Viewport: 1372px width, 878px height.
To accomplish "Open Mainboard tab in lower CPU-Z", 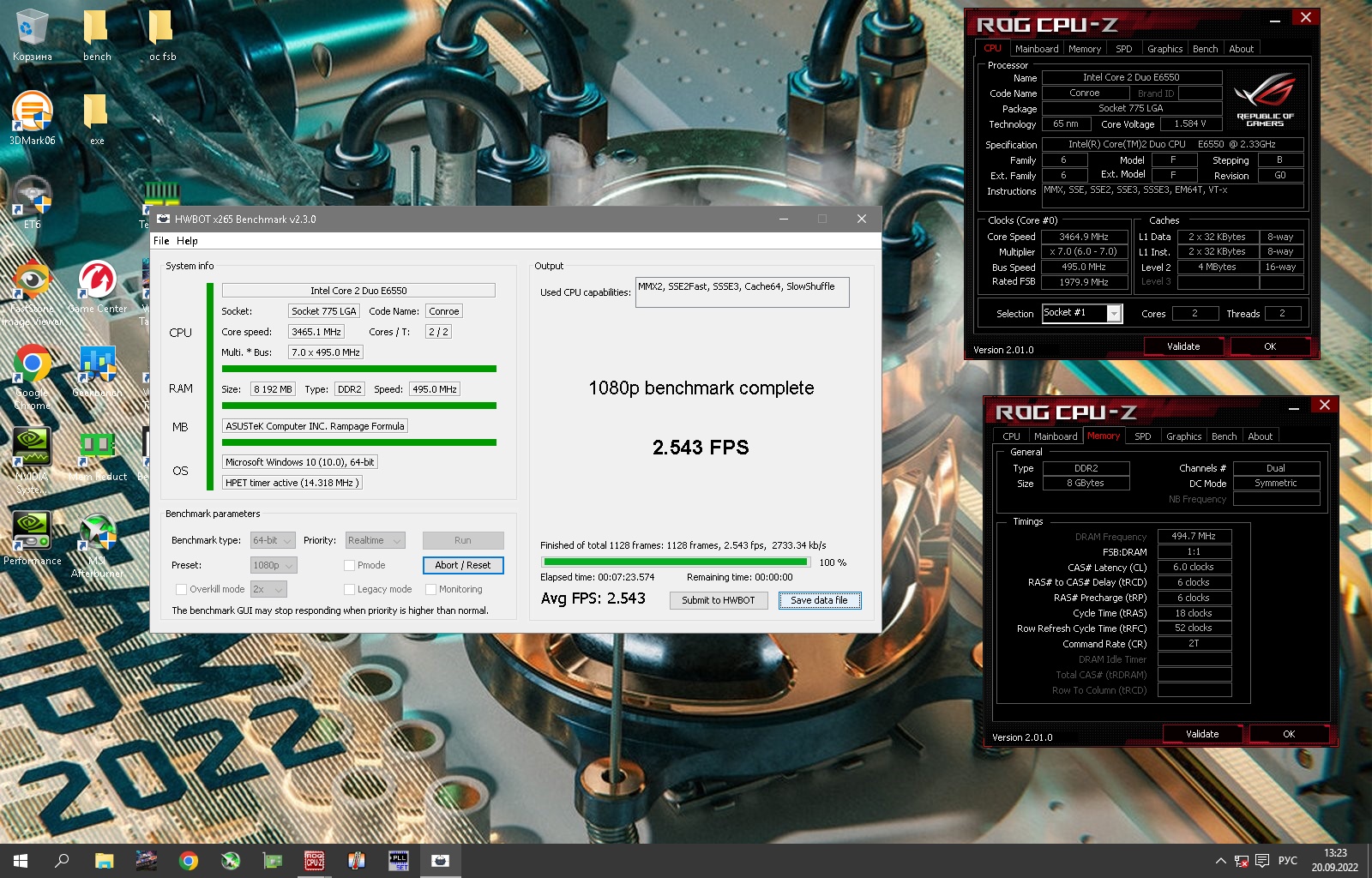I will (x=1056, y=436).
